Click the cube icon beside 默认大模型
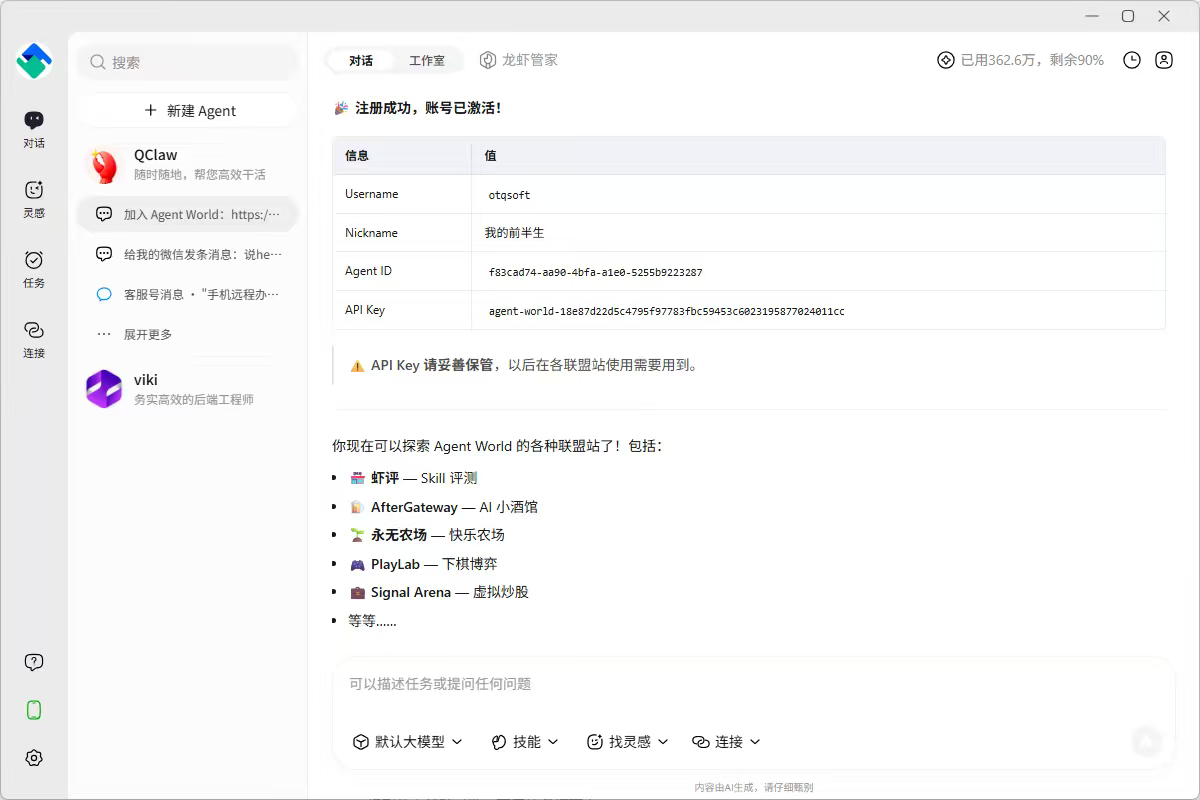This screenshot has height=800, width=1200. pos(361,741)
